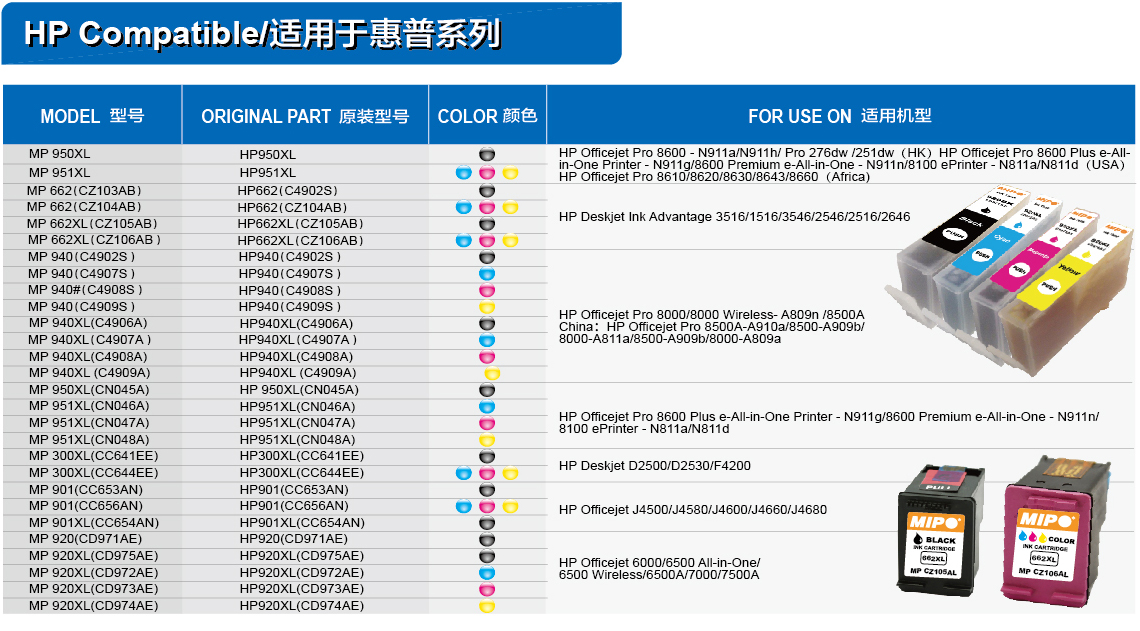
Task: Choose the yellow swatch for MP 940XL(C4909A)
Action: click(x=491, y=373)
